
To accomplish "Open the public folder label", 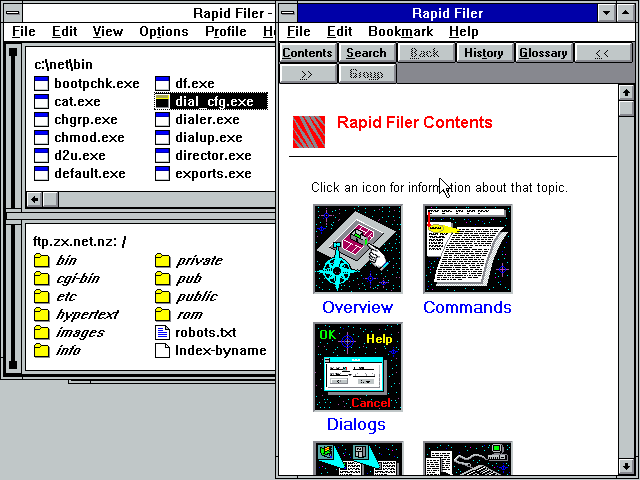I will [x=197, y=297].
